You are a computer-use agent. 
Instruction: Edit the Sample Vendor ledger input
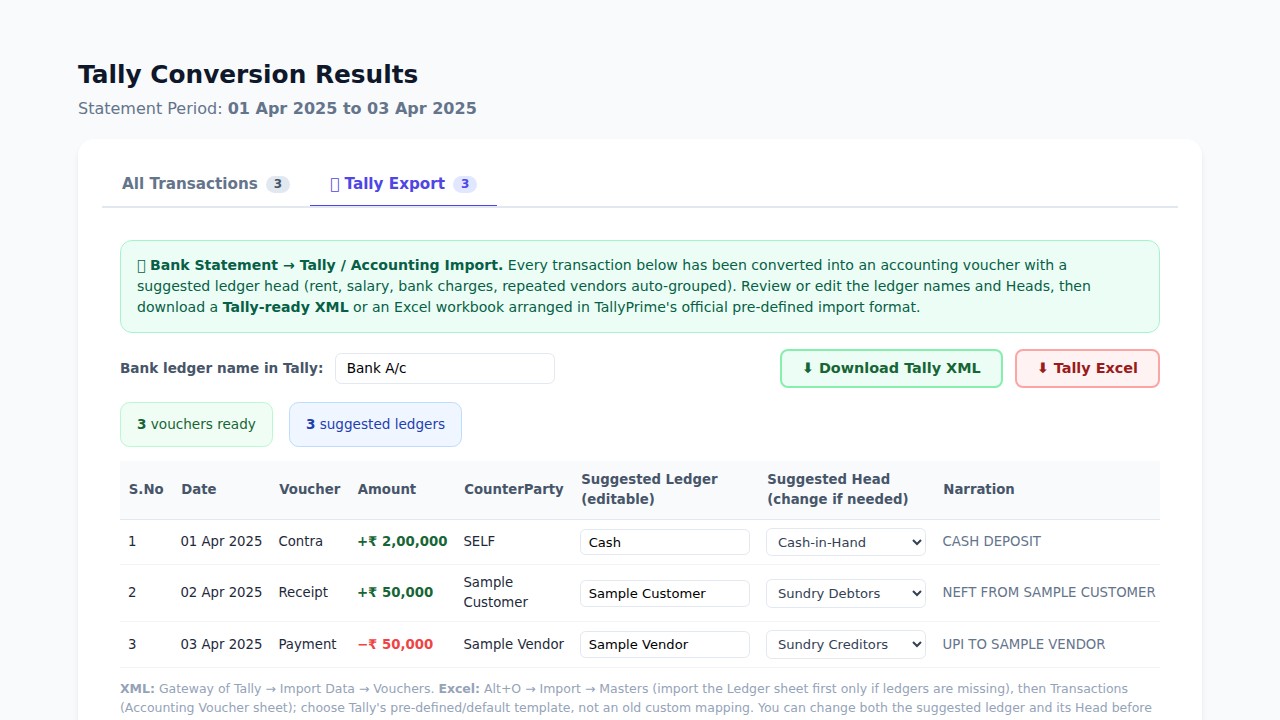[665, 644]
